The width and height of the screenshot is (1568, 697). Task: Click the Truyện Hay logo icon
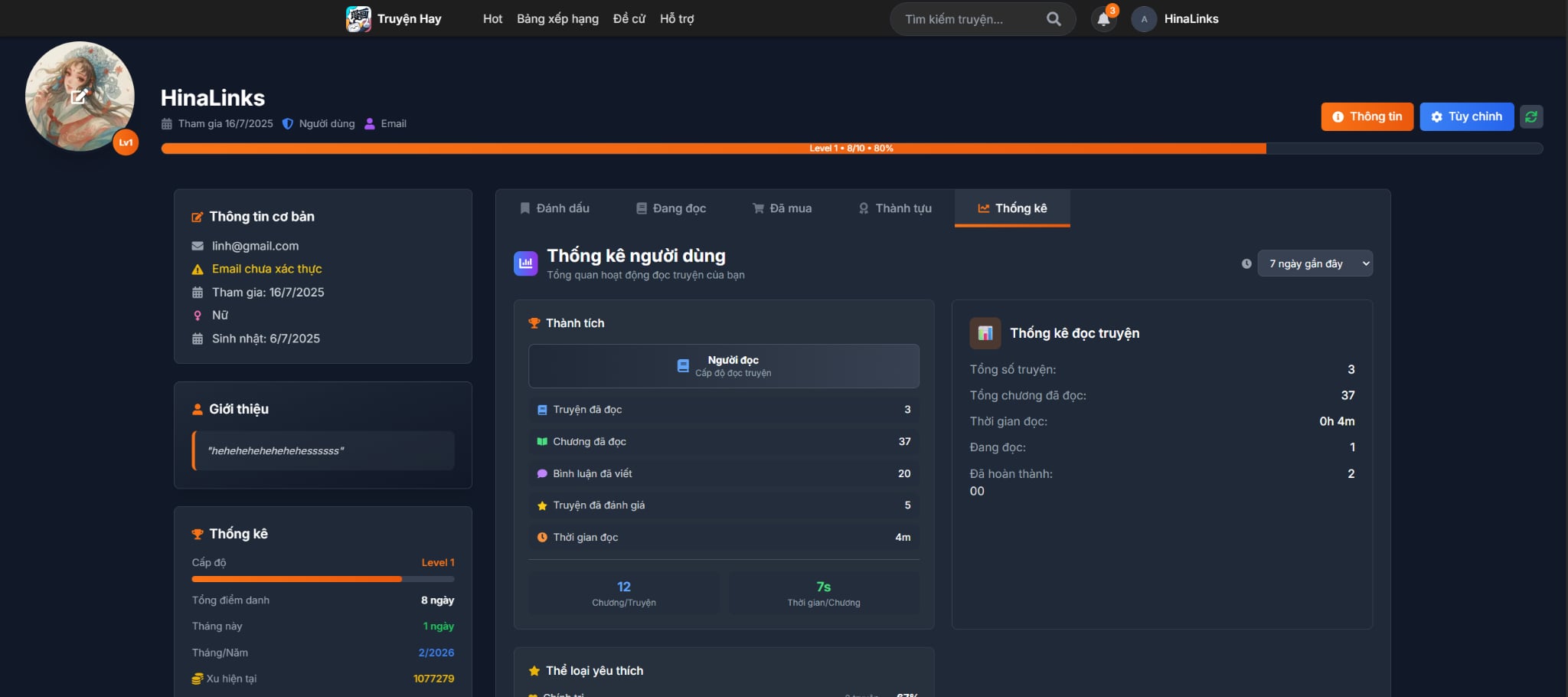(x=358, y=18)
